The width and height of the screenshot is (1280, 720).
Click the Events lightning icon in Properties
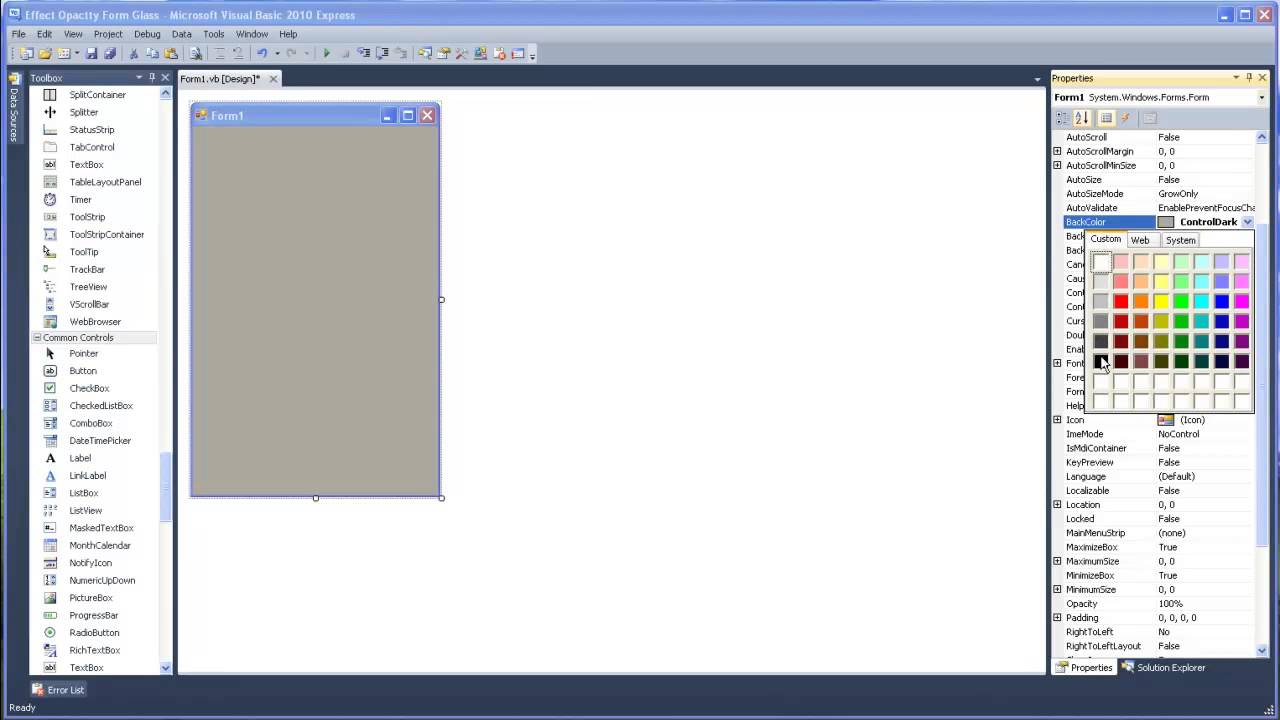(x=1126, y=118)
